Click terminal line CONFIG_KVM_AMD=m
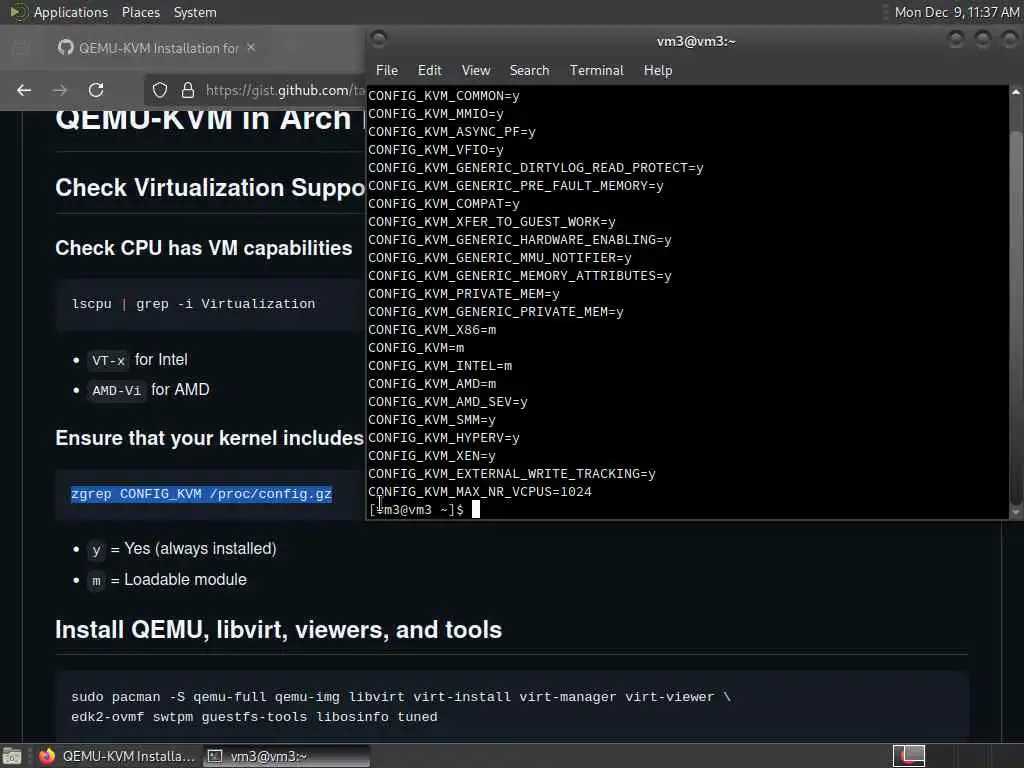The image size is (1024, 768). point(432,383)
